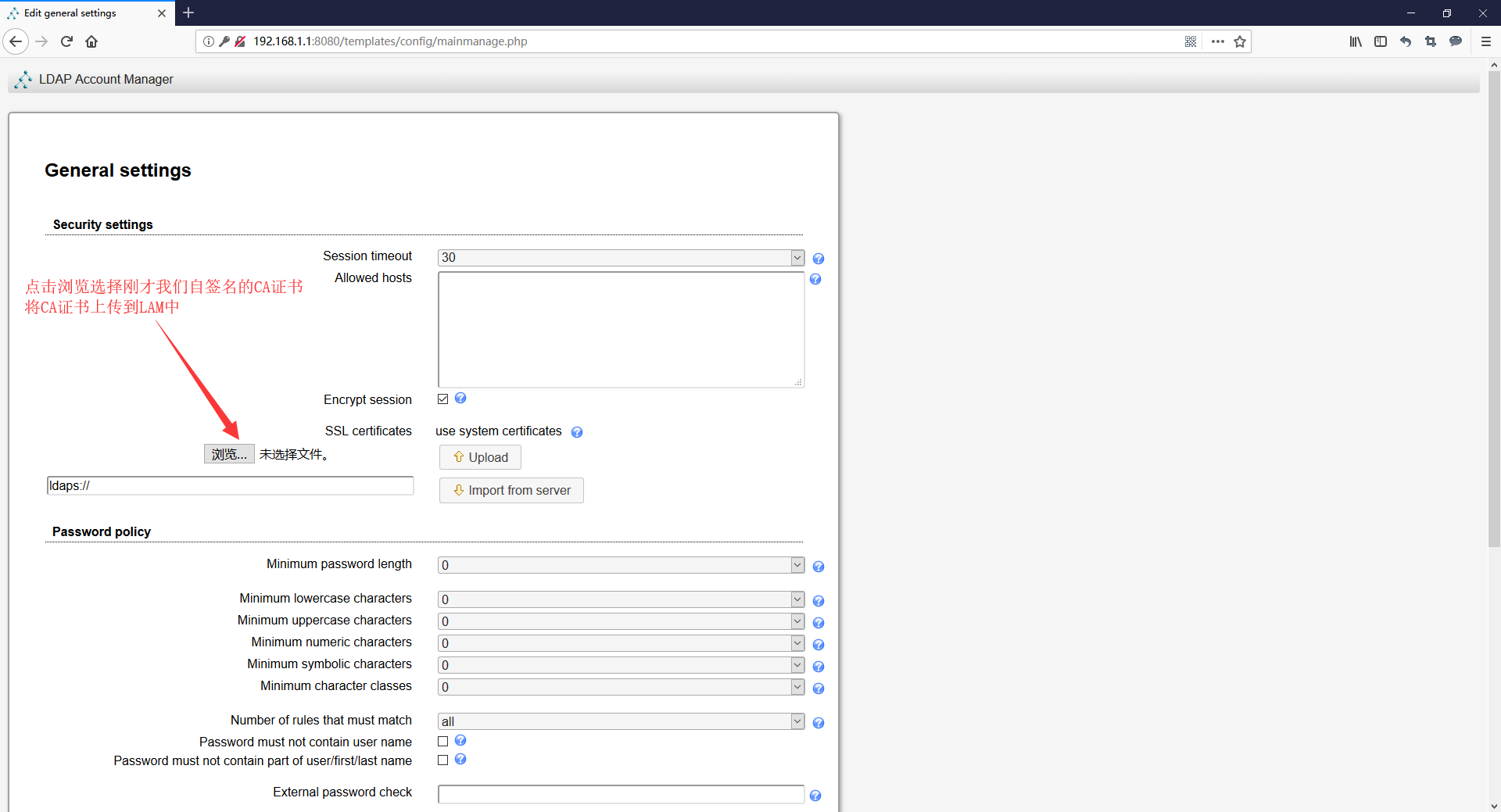
Task: Click Import from server button
Action: tap(511, 490)
